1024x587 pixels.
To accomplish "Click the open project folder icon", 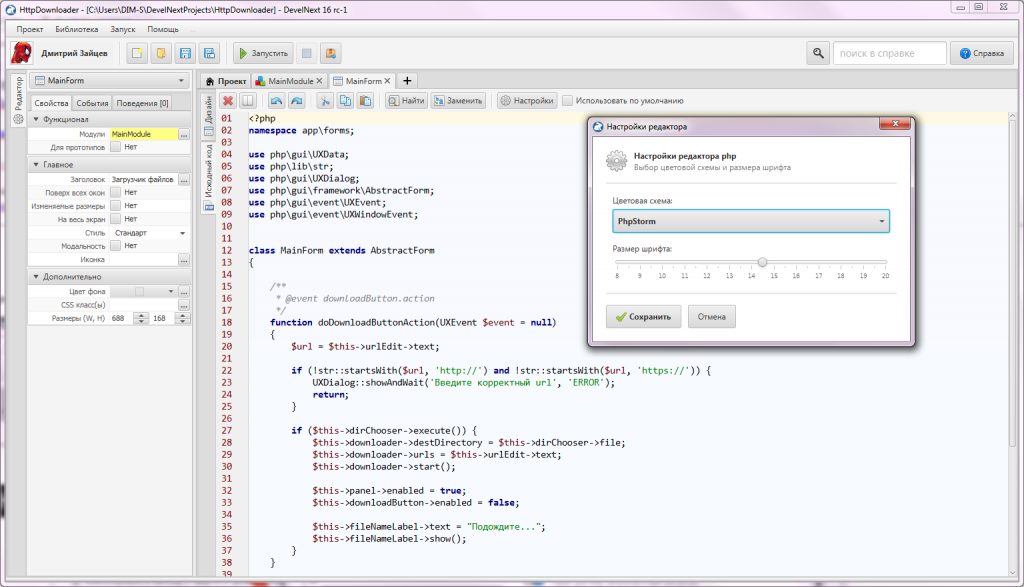I will (x=161, y=53).
